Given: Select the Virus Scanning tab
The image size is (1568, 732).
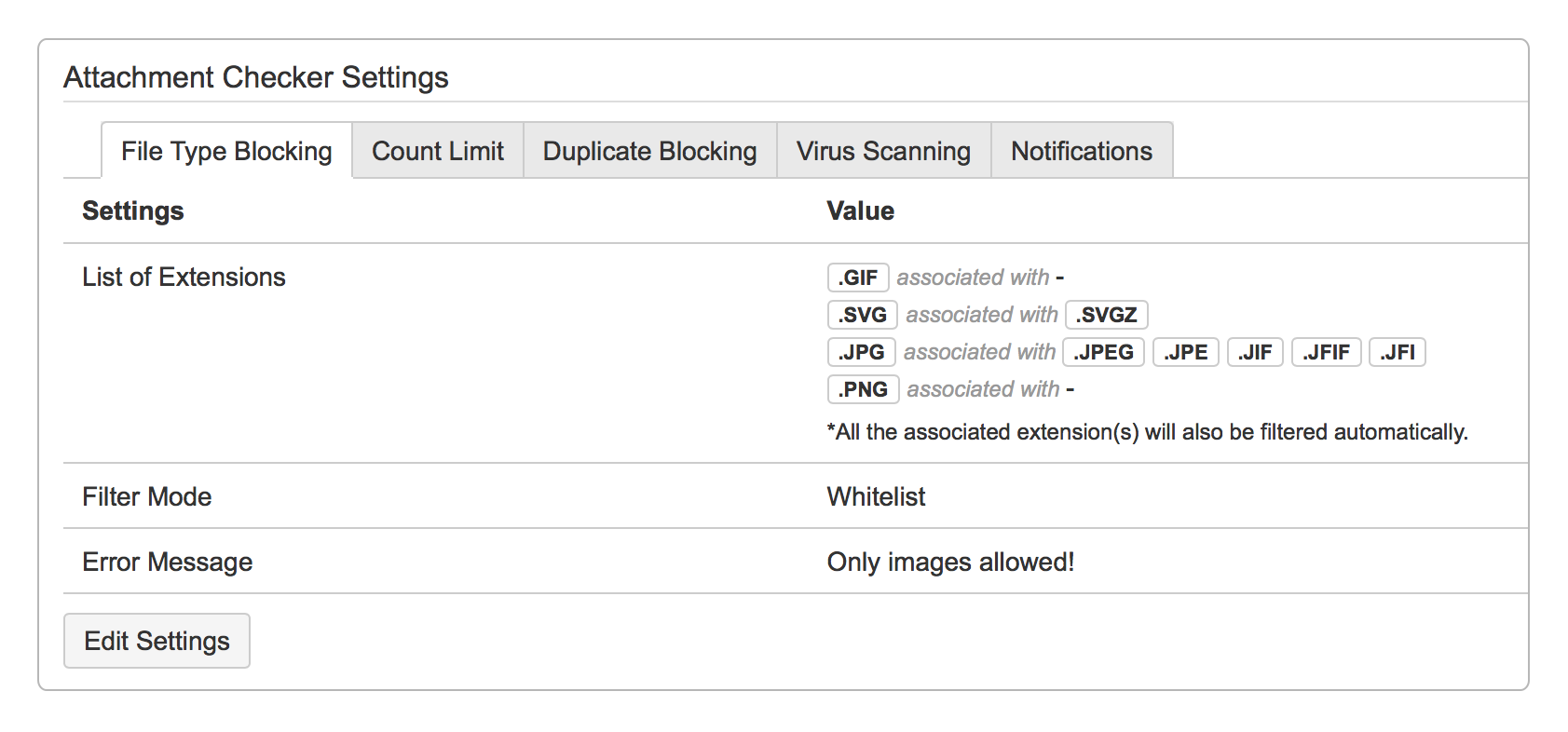Looking at the screenshot, I should 882,150.
